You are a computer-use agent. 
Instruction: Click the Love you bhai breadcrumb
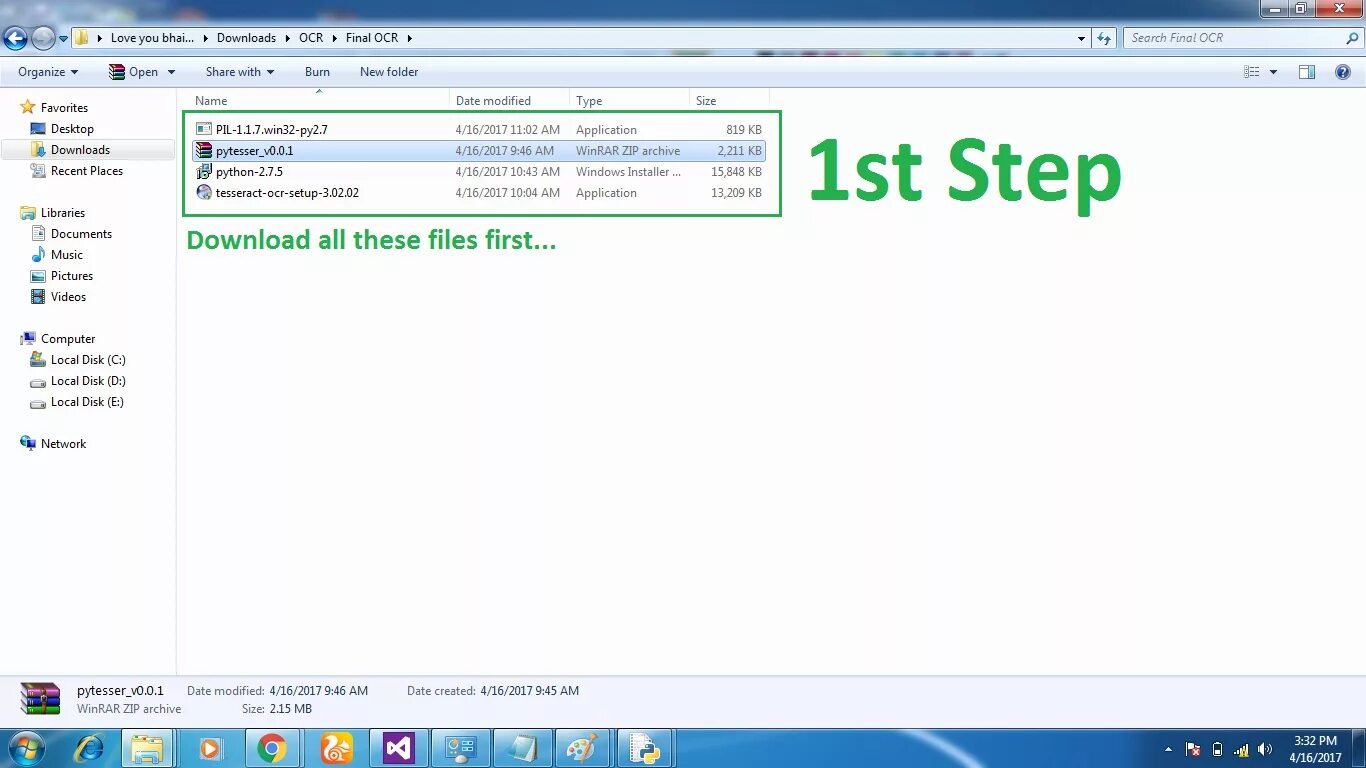tap(152, 38)
